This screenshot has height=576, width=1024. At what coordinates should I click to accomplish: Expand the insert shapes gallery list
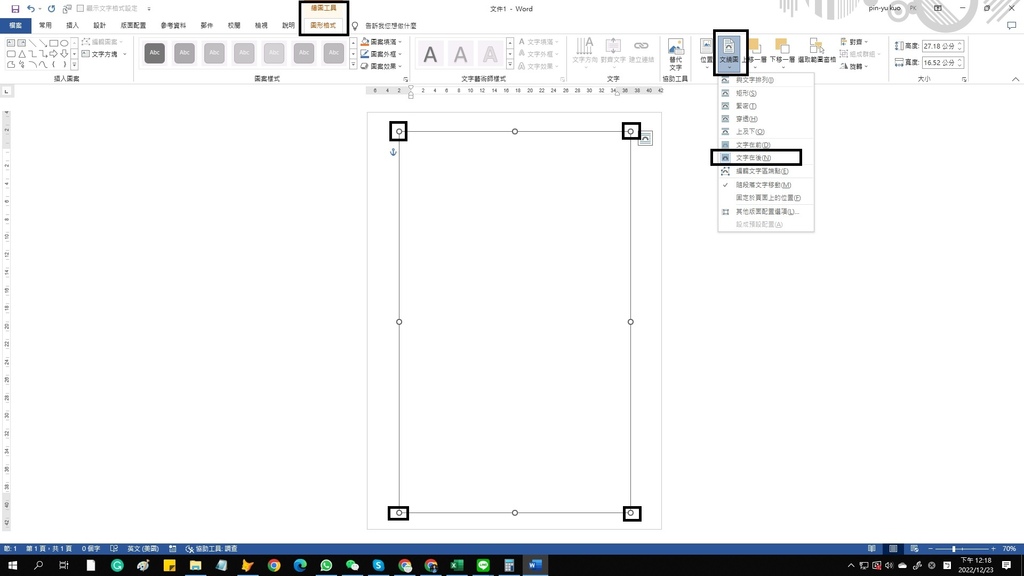coord(74,65)
